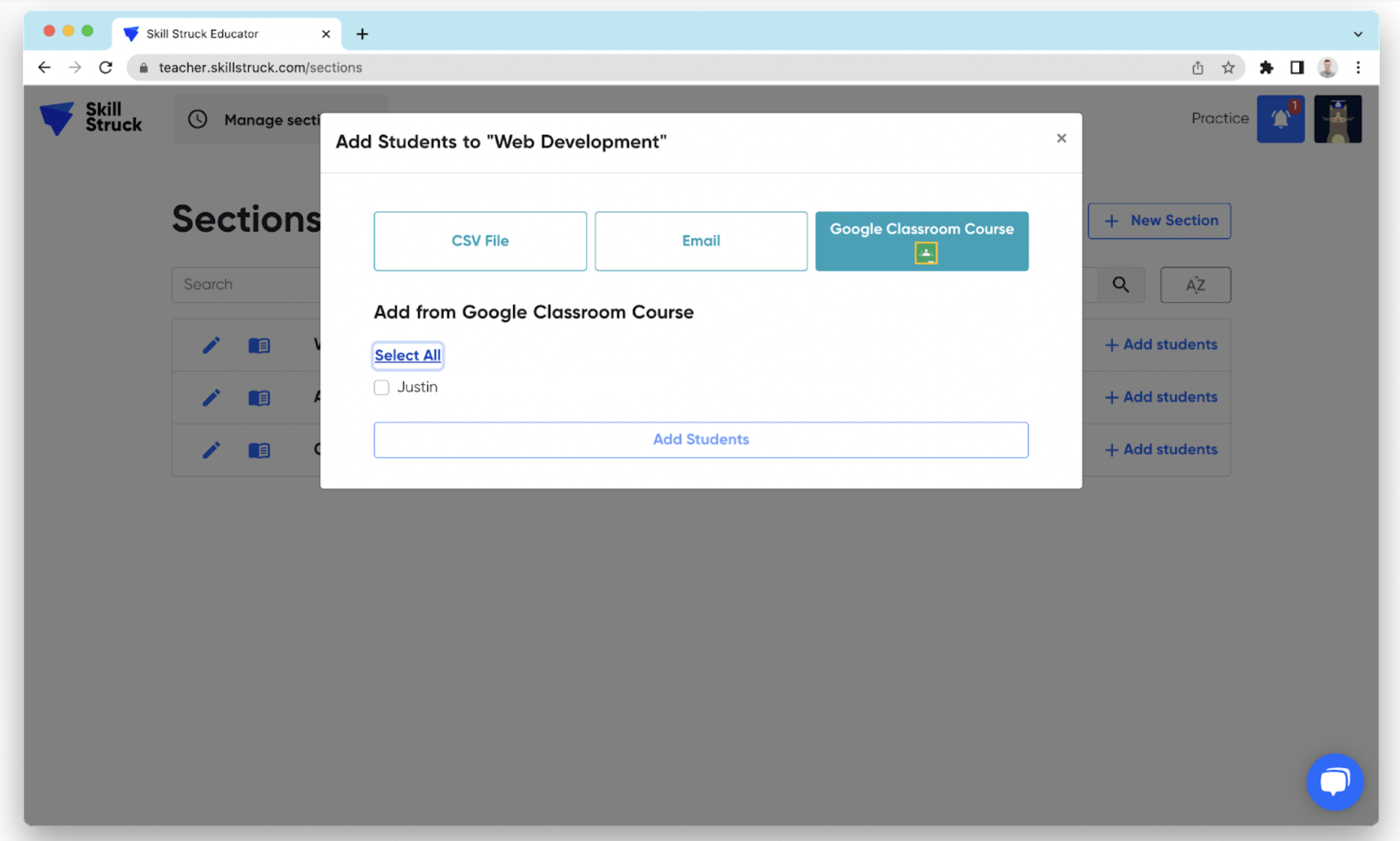Image resolution: width=1400 pixels, height=841 pixels.
Task: Click the curriculum book icon in the second row
Action: click(x=259, y=397)
